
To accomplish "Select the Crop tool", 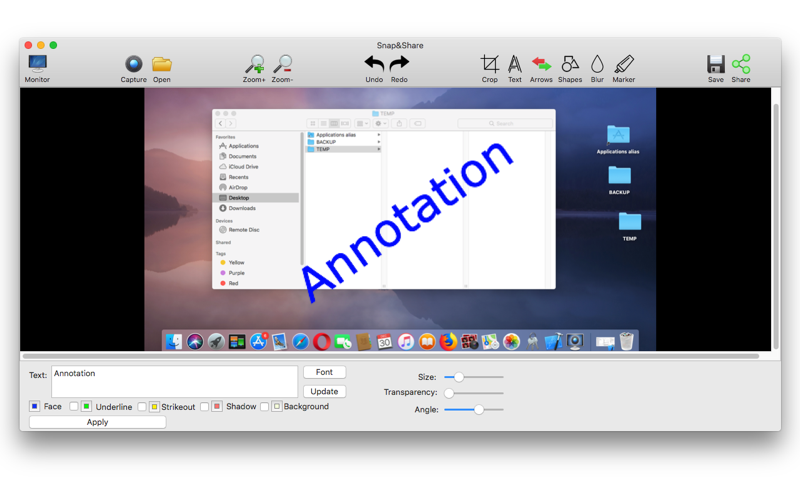I will pos(489,68).
